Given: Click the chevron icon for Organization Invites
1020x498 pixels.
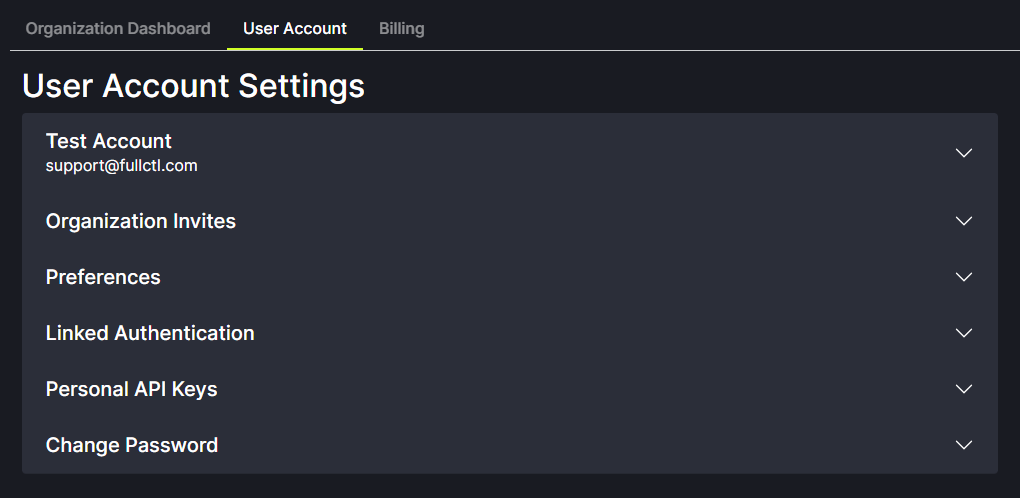Looking at the screenshot, I should (963, 221).
